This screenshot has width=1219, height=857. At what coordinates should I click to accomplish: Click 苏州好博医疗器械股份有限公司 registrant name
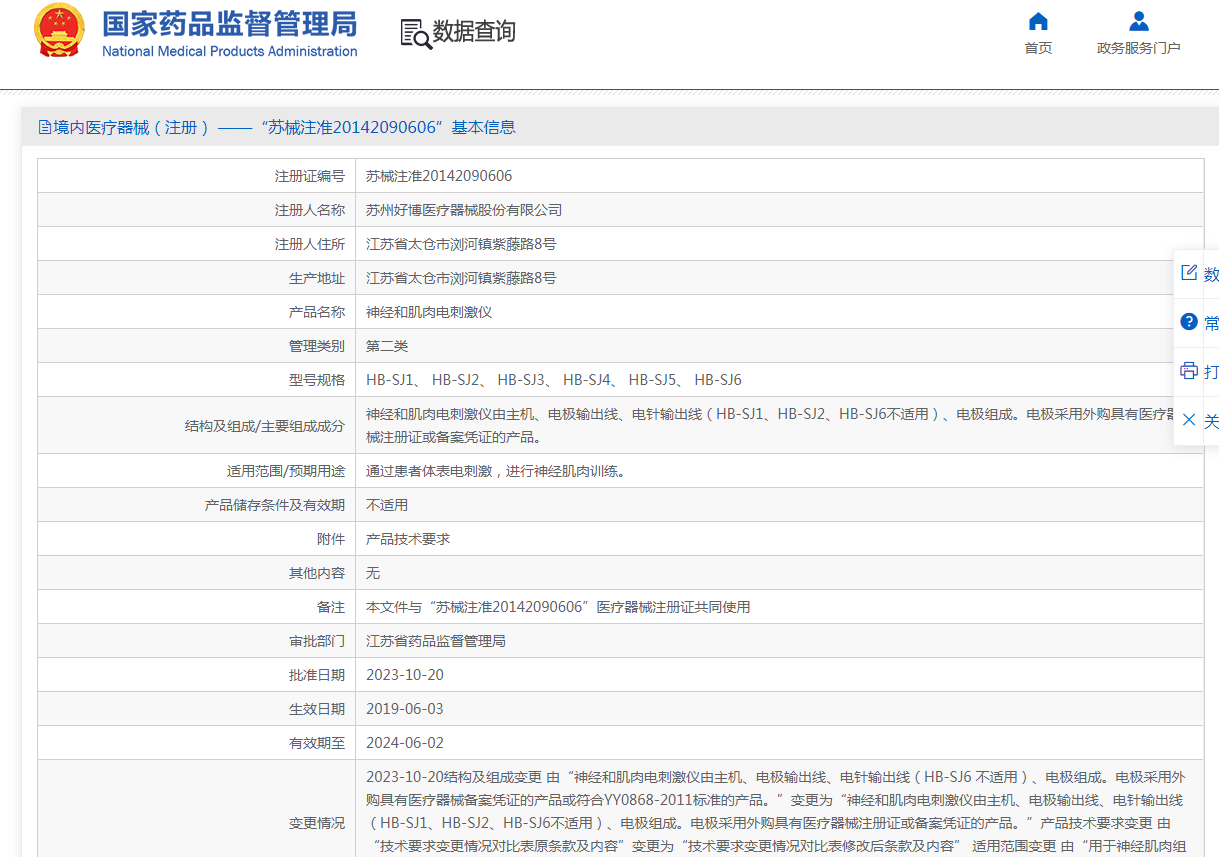(464, 210)
